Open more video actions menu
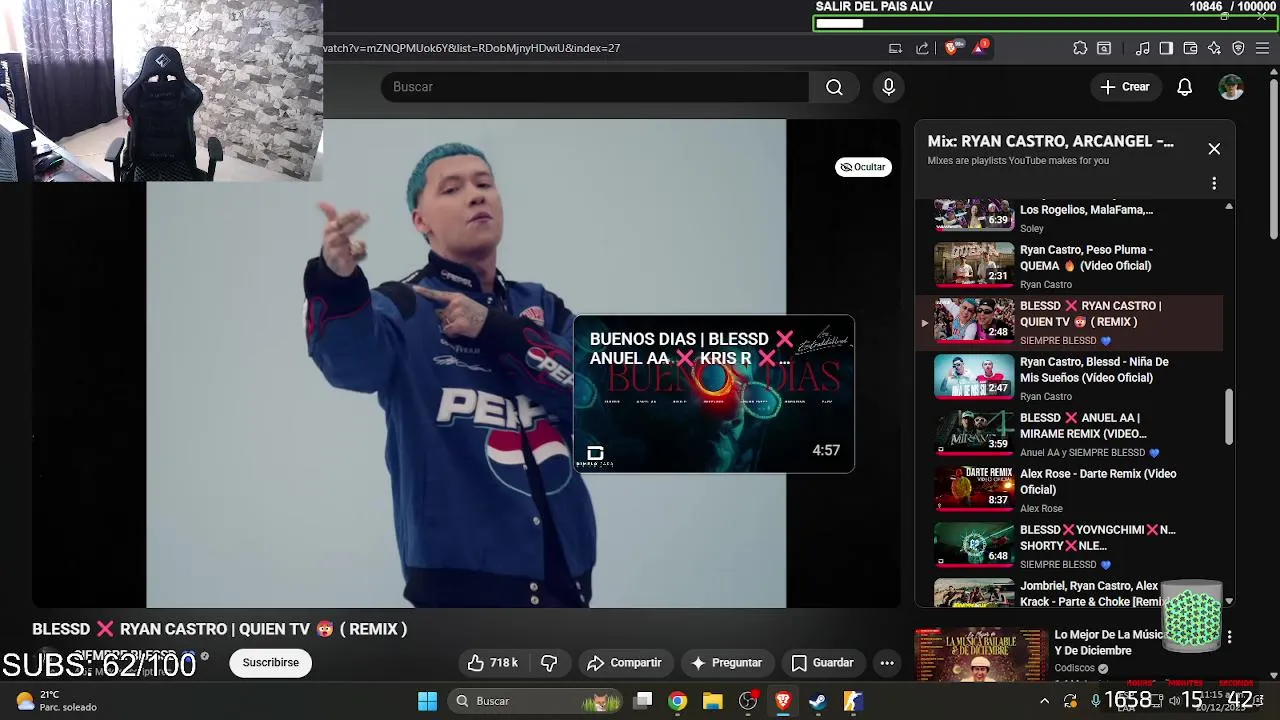 887,663
